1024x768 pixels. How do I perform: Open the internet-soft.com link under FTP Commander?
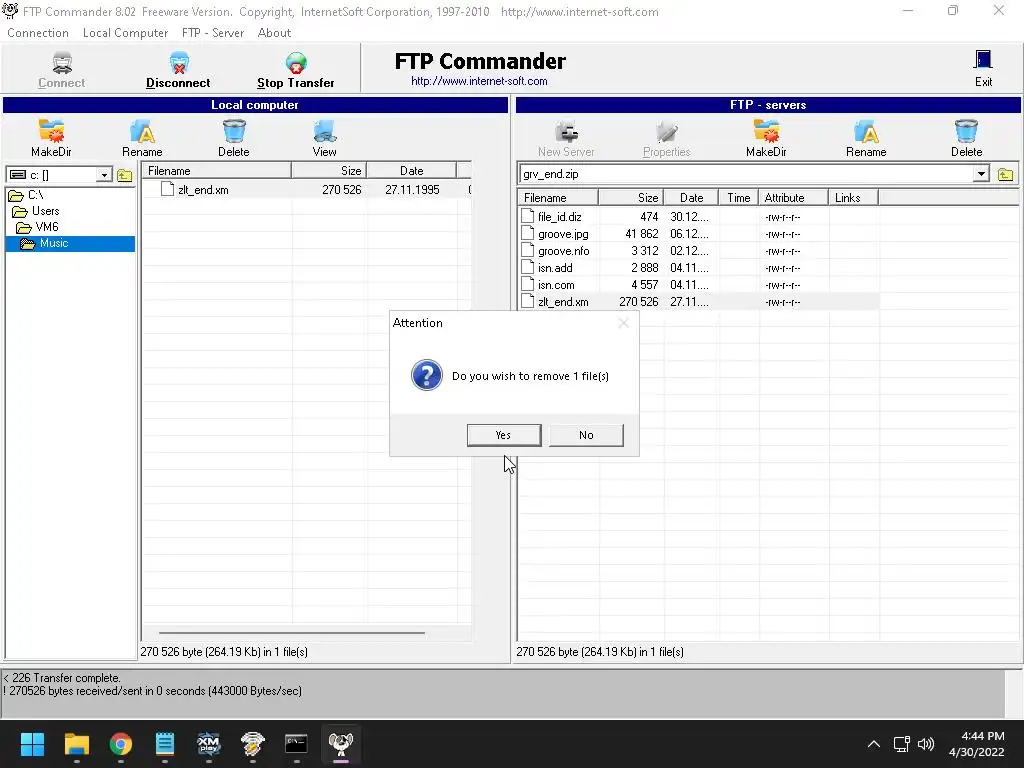click(479, 81)
